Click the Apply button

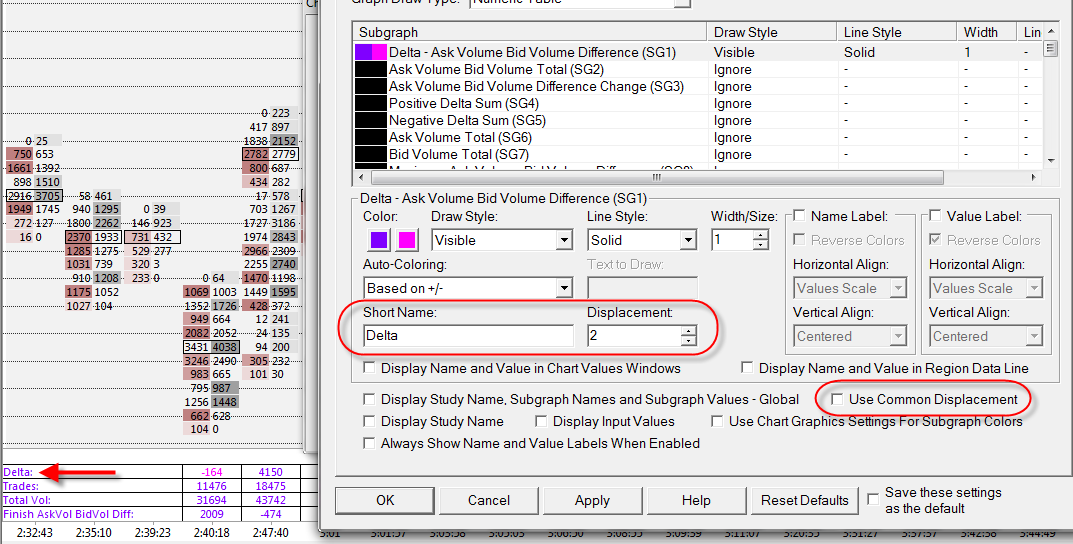point(592,500)
